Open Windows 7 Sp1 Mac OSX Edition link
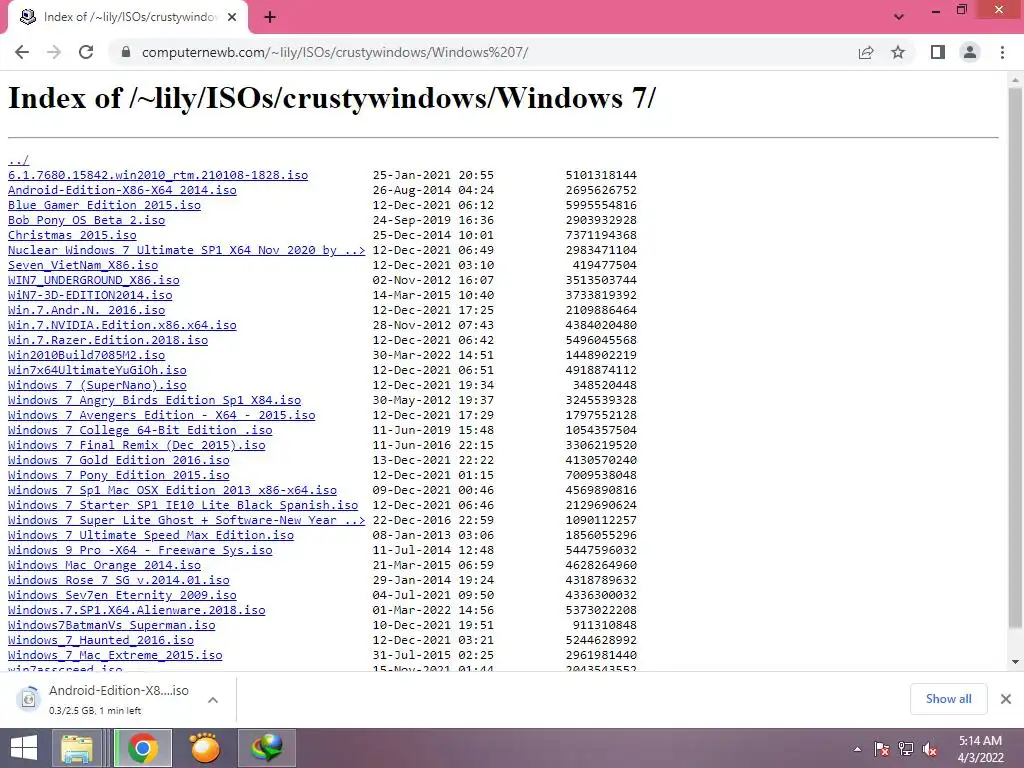 click(x=172, y=490)
